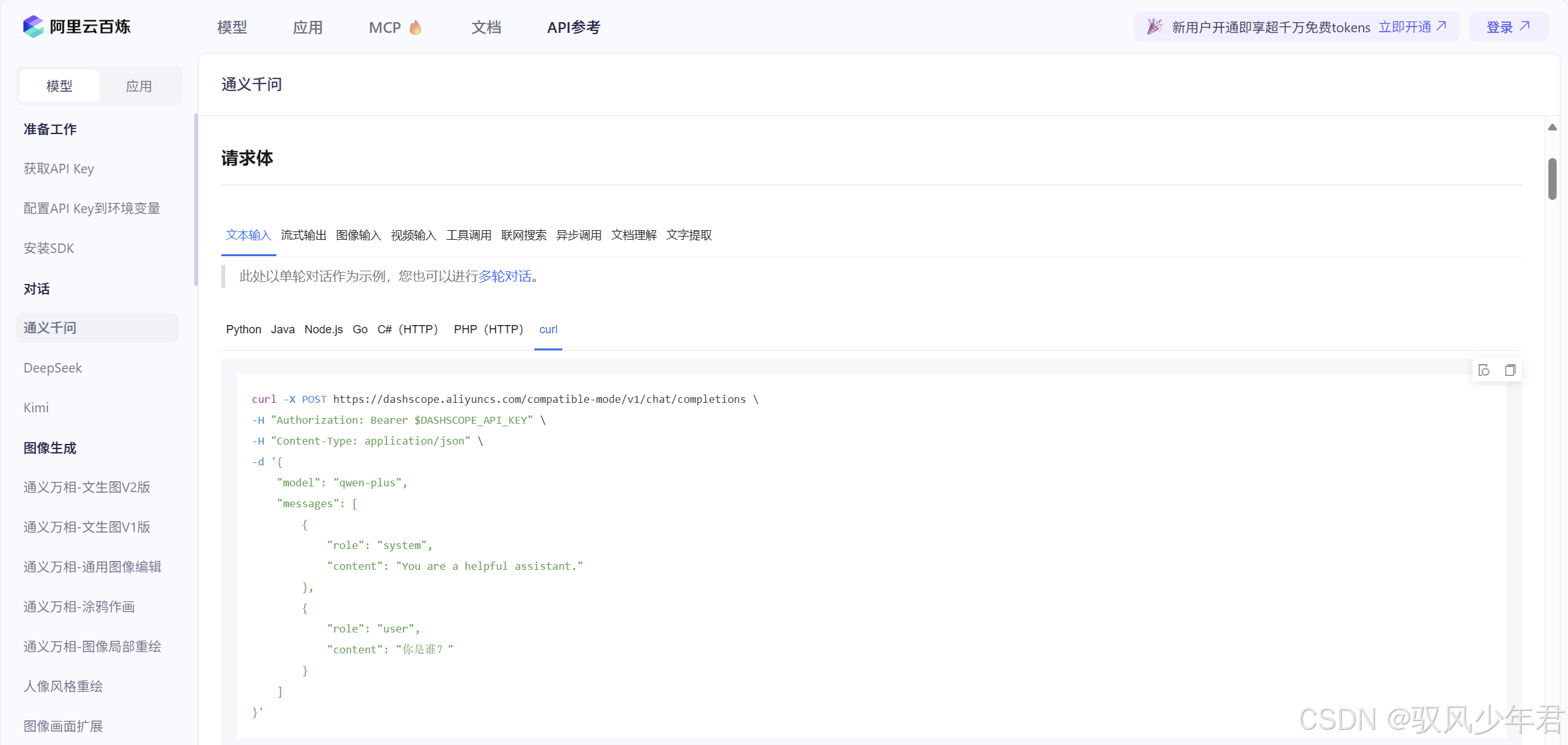The width and height of the screenshot is (1568, 745).
Task: Click the scrollbar up arrow
Action: pos(1552,127)
